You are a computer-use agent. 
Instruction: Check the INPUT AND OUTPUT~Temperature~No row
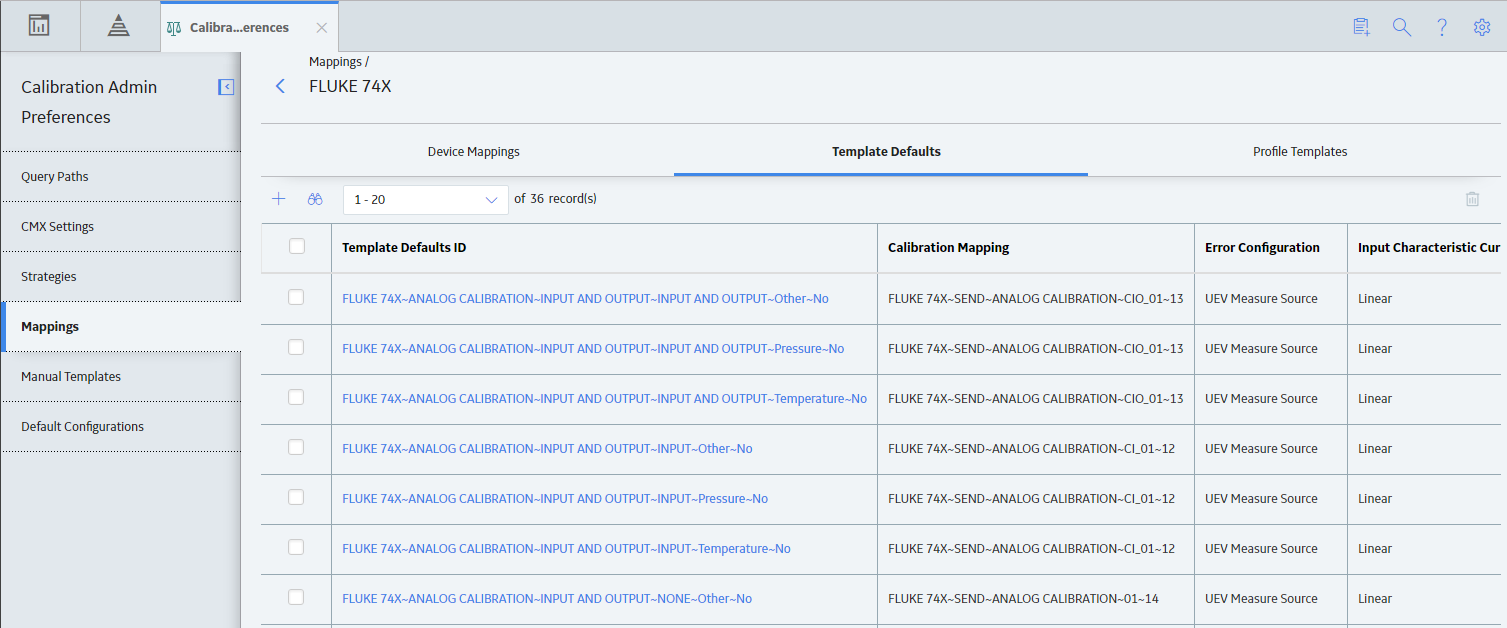tap(296, 397)
